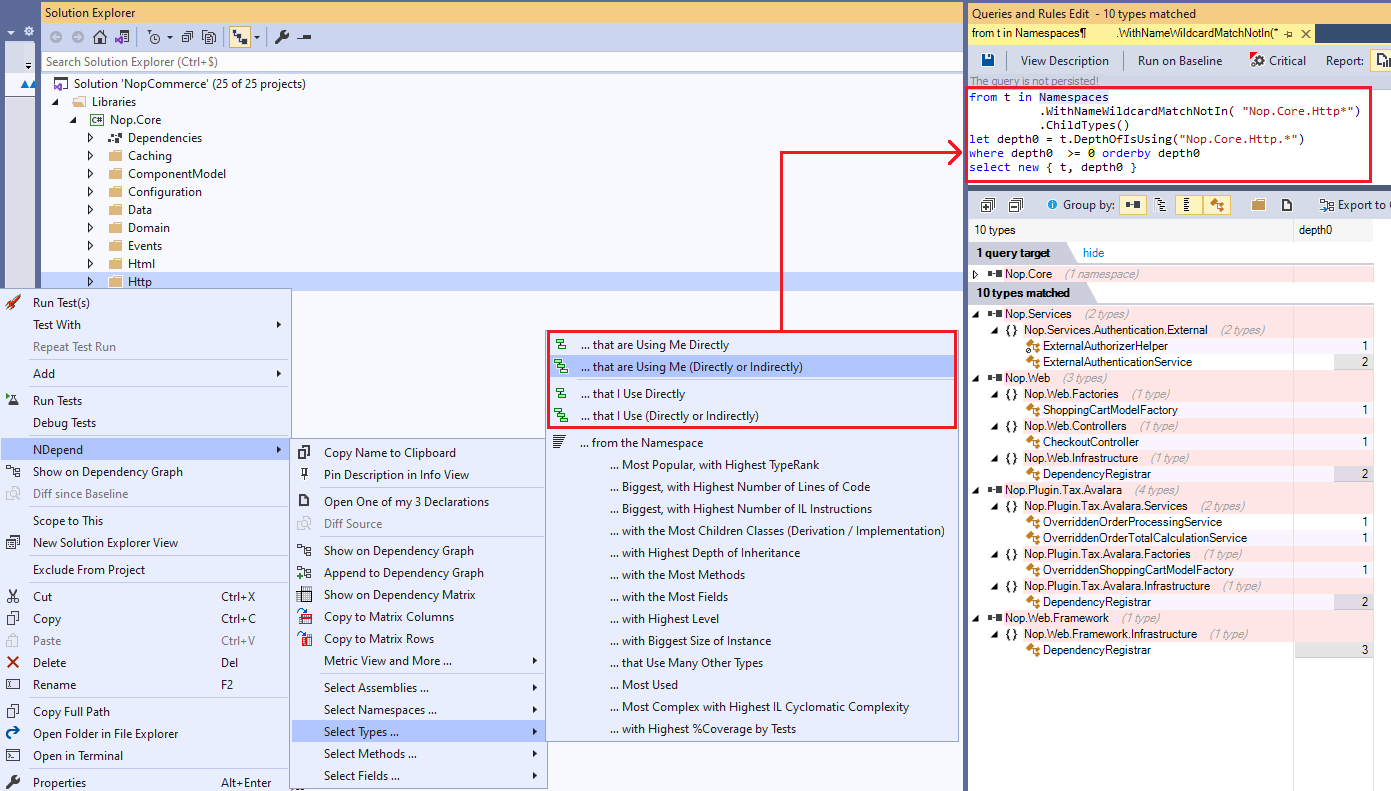Toggle the tree view button in Solution Explorer
This screenshot has width=1391, height=791.
coord(239,37)
